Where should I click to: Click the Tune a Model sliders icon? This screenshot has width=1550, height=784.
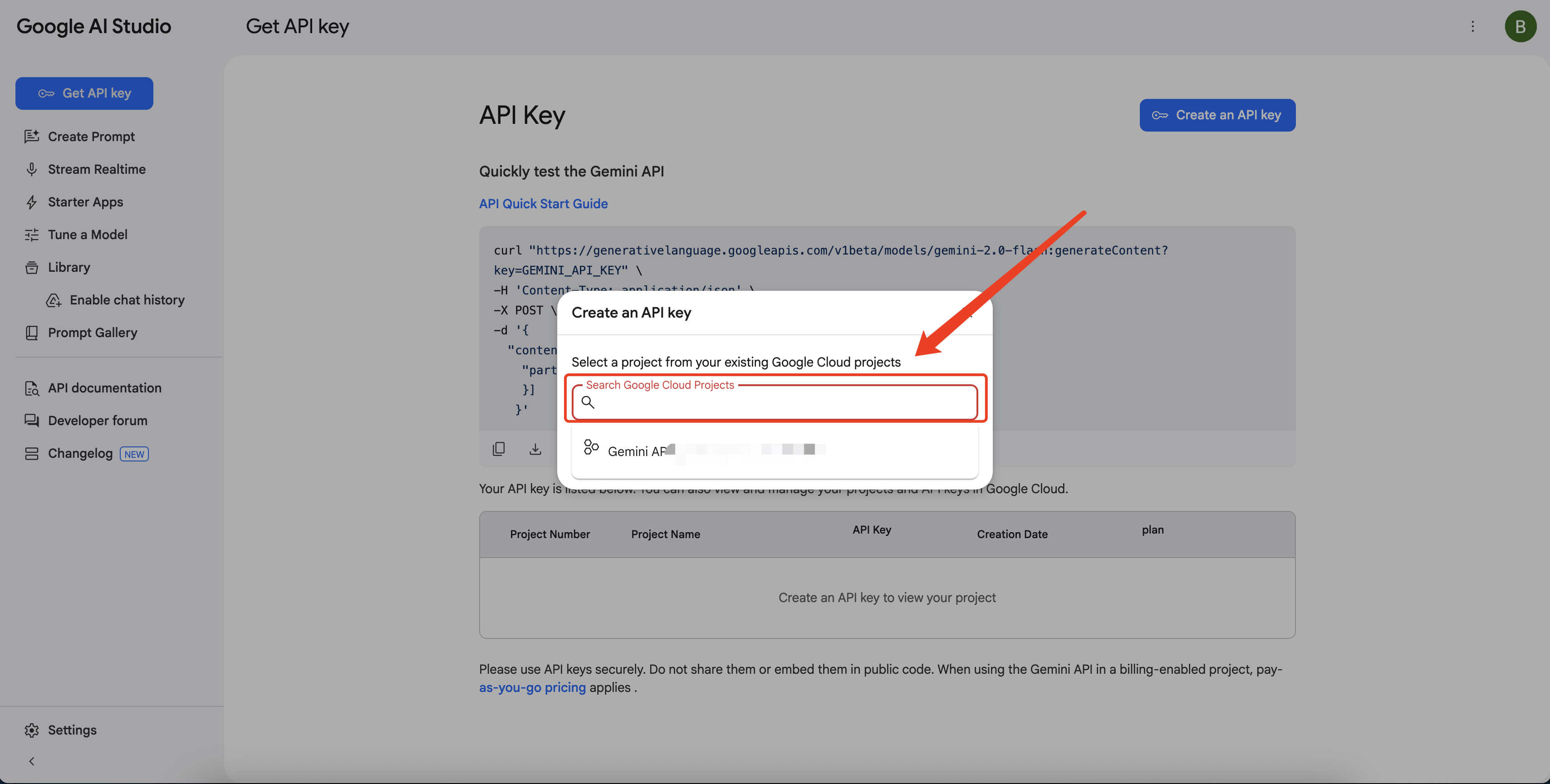coord(32,235)
